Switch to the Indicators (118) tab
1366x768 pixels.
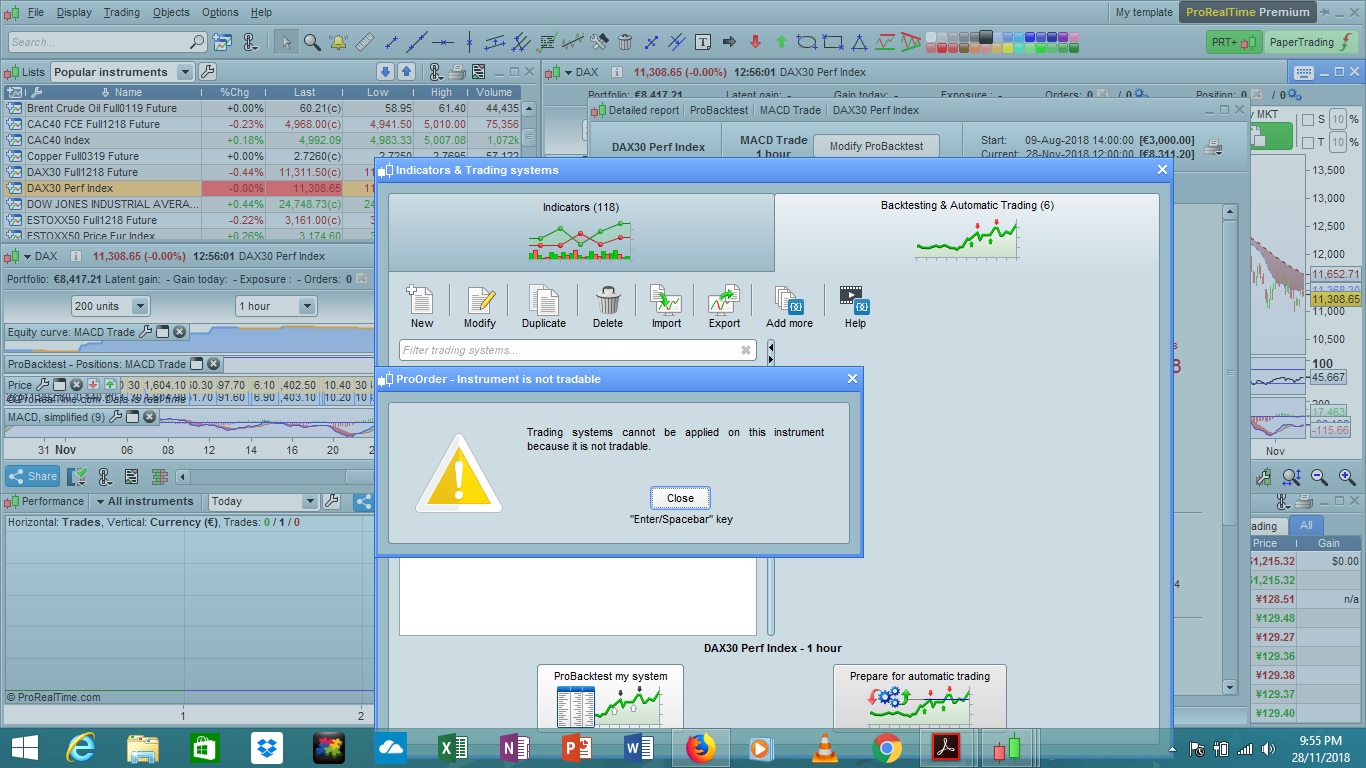click(581, 232)
